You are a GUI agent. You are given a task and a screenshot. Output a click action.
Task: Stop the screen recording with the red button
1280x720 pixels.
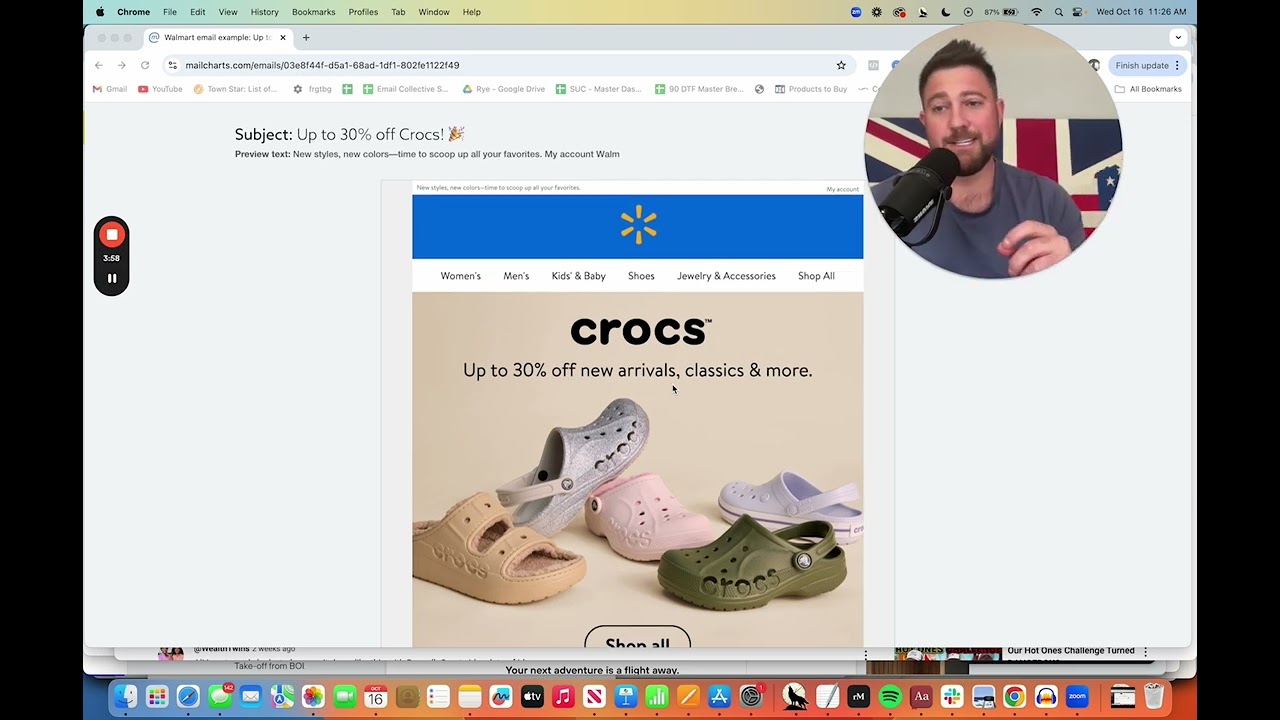pyautogui.click(x=111, y=235)
